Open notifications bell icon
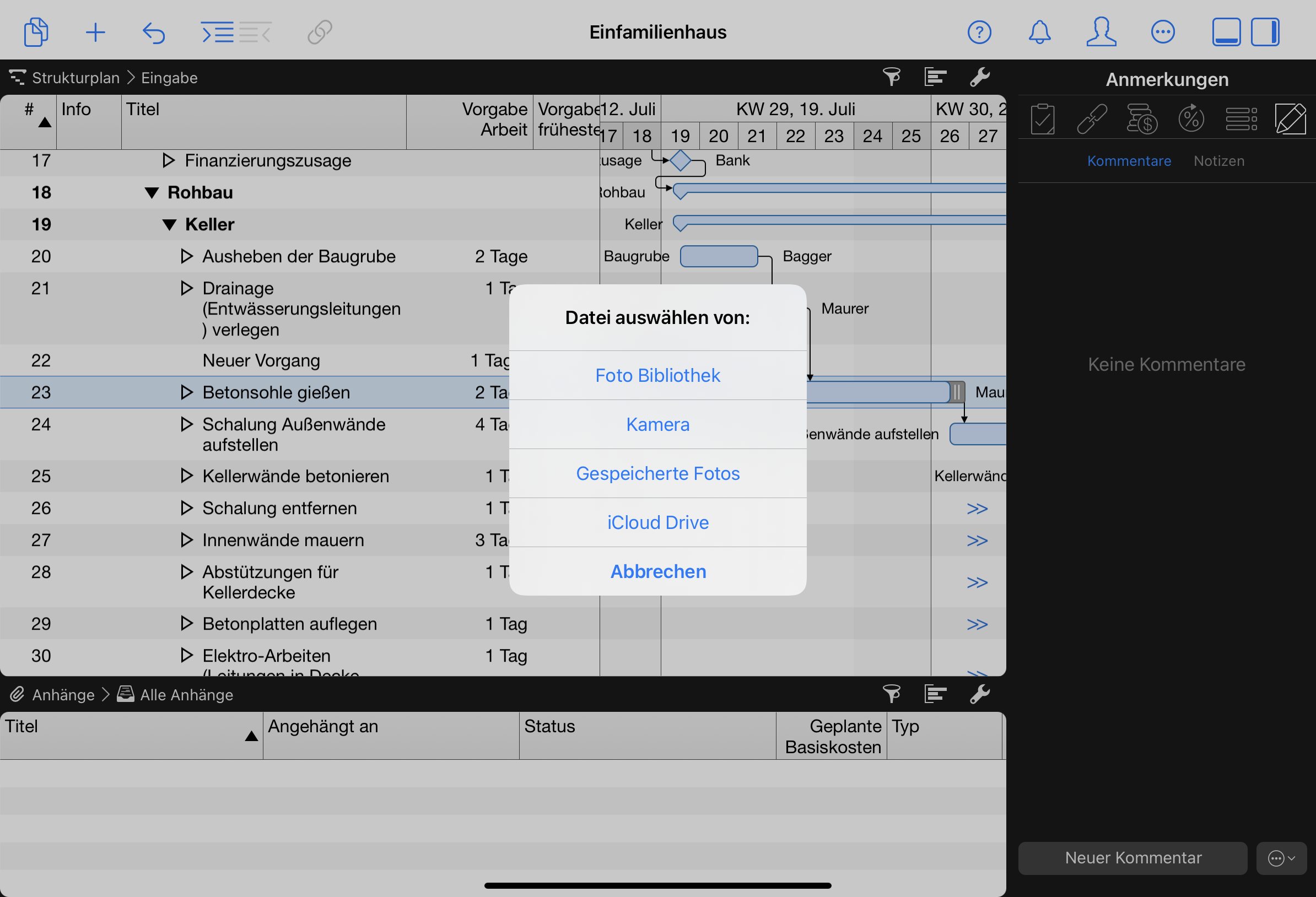The width and height of the screenshot is (1316, 897). (x=1039, y=33)
